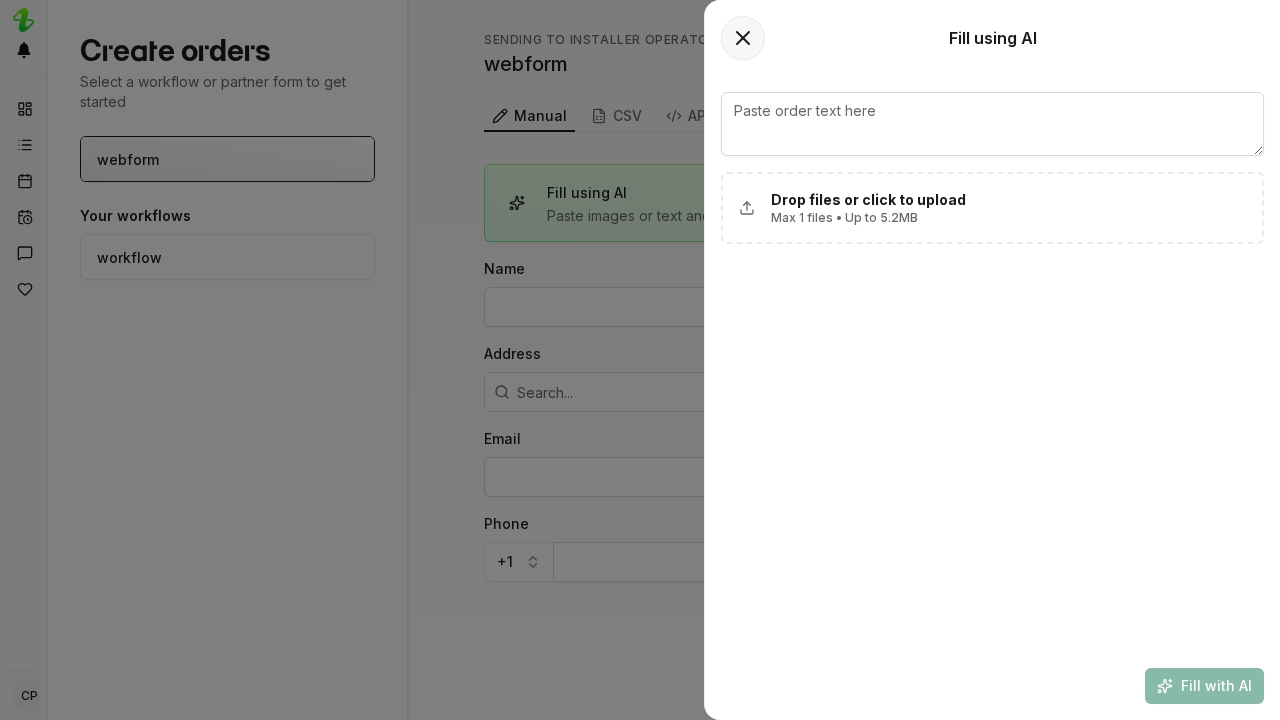Click the Fill with AI button
The height and width of the screenshot is (720, 1280).
coord(1204,686)
